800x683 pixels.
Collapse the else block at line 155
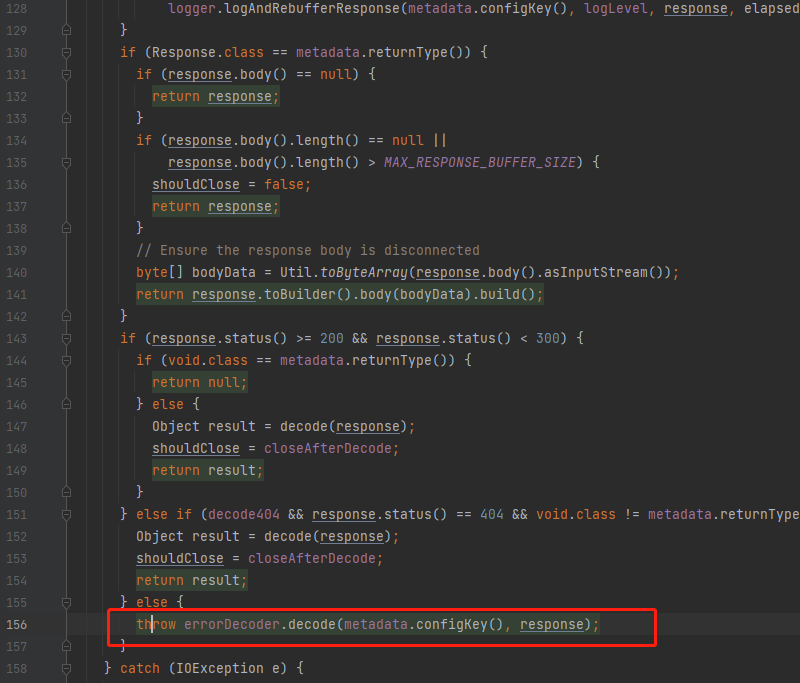pos(65,602)
